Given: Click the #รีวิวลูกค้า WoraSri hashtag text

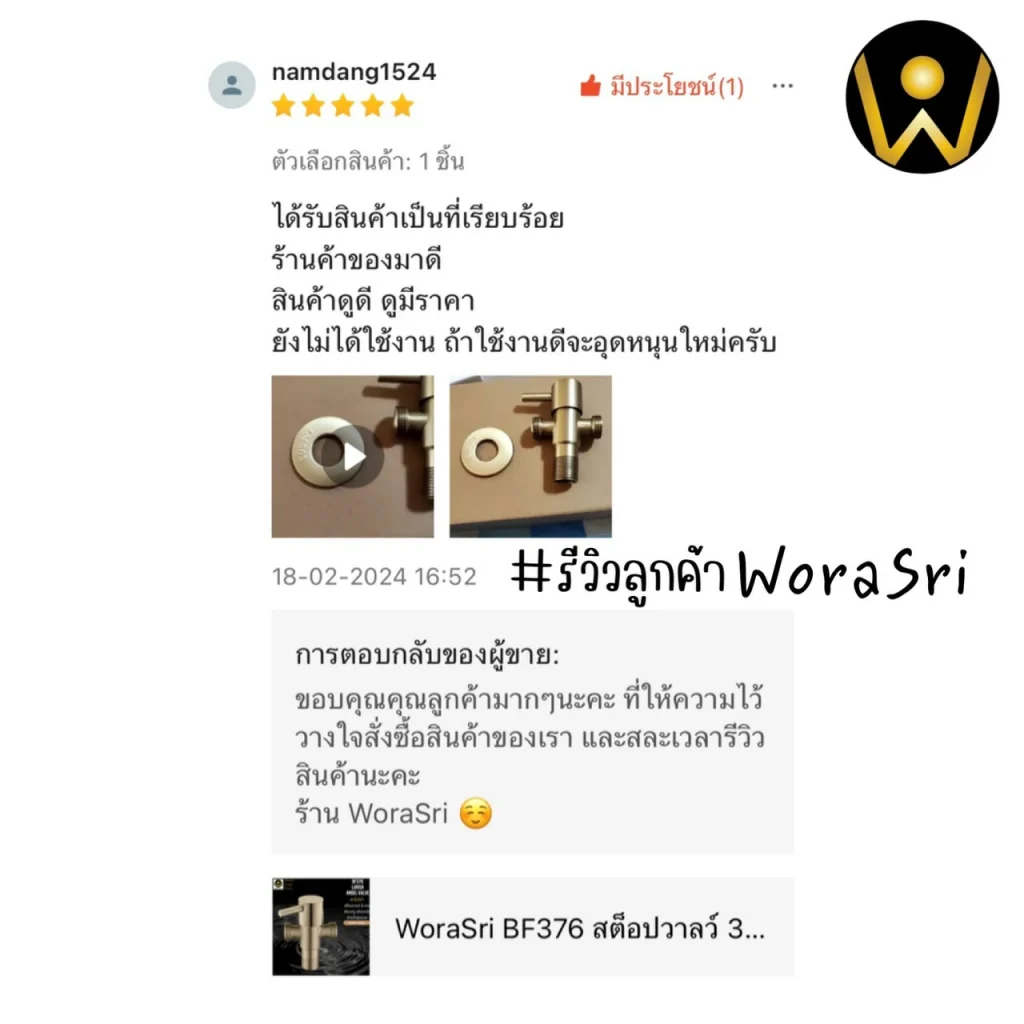Looking at the screenshot, I should (x=740, y=575).
